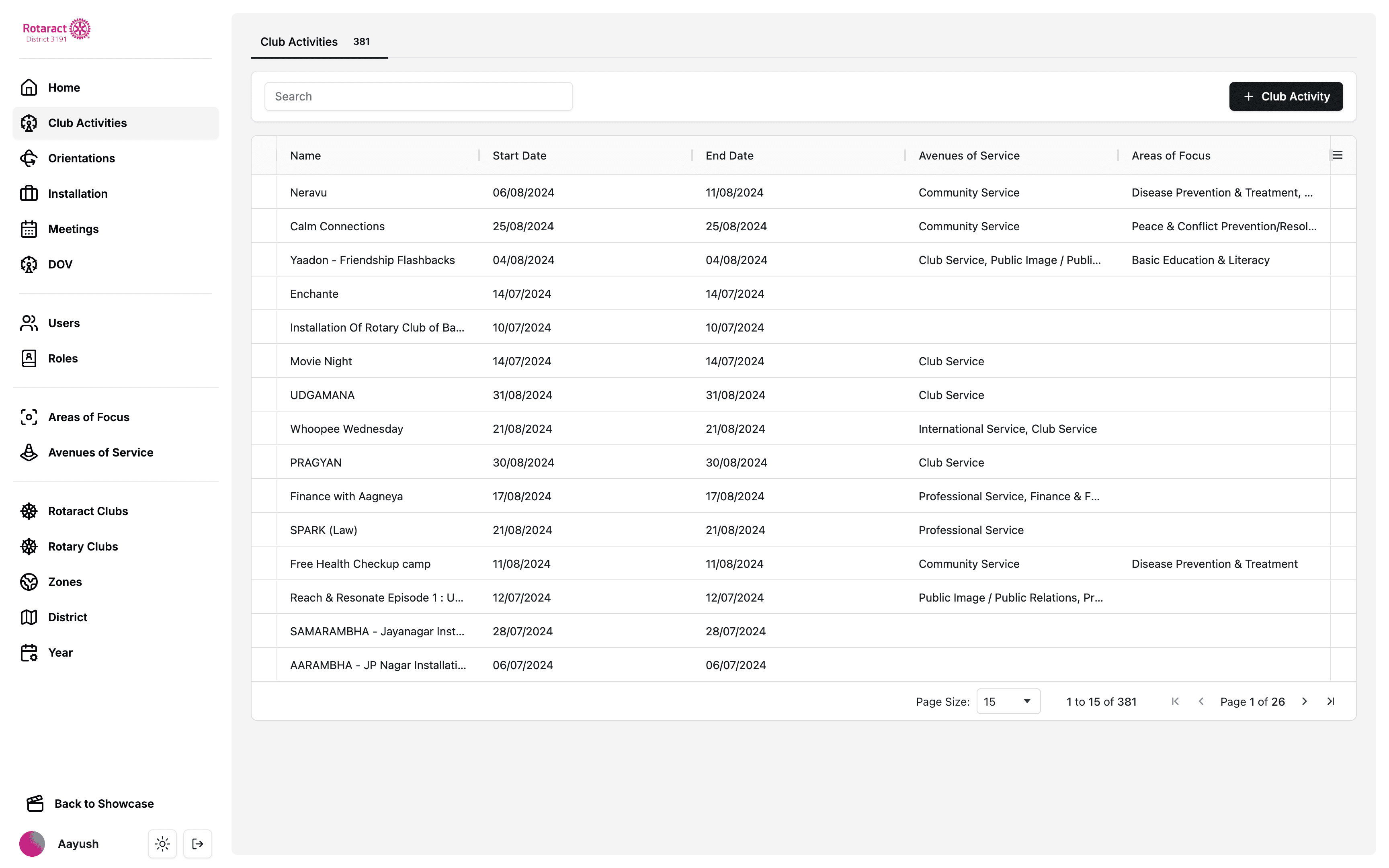This screenshot has width=1389, height=868.
Task: Expand the Page Size dropdown
Action: click(1008, 701)
